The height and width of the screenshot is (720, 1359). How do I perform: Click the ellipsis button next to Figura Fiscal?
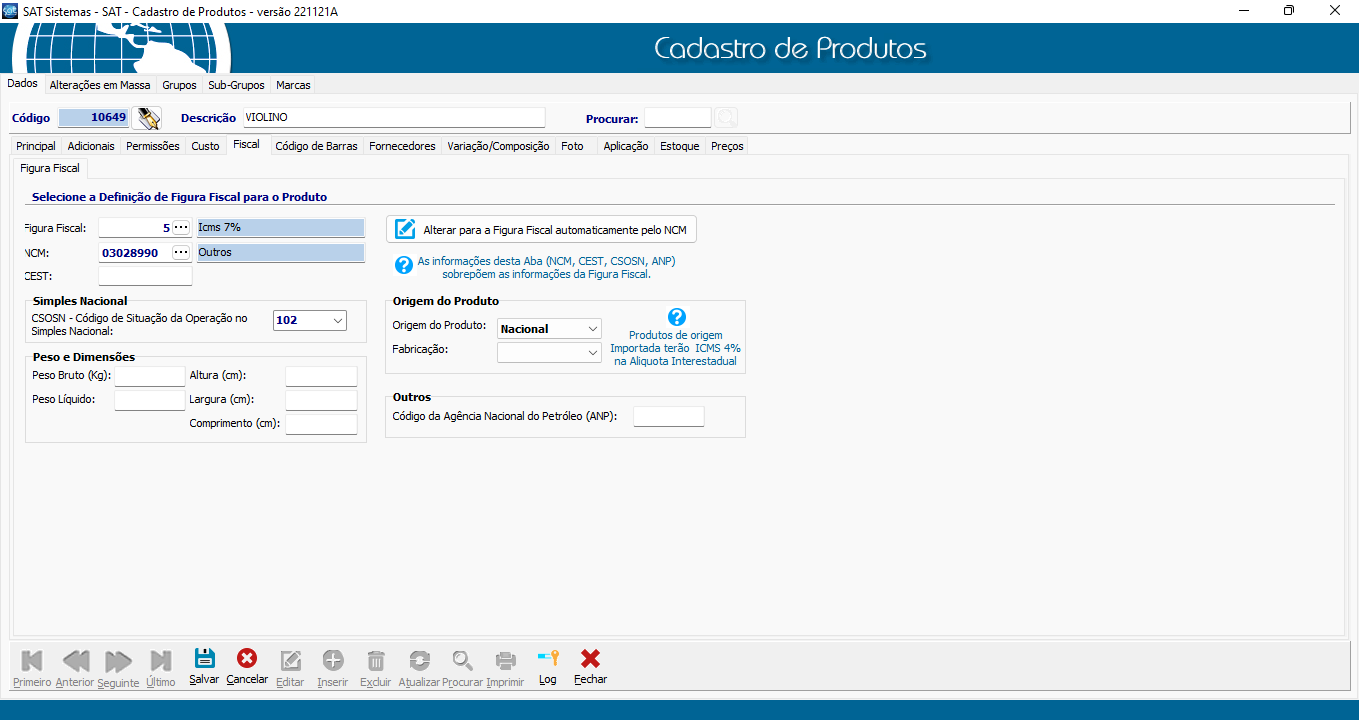[x=181, y=228]
